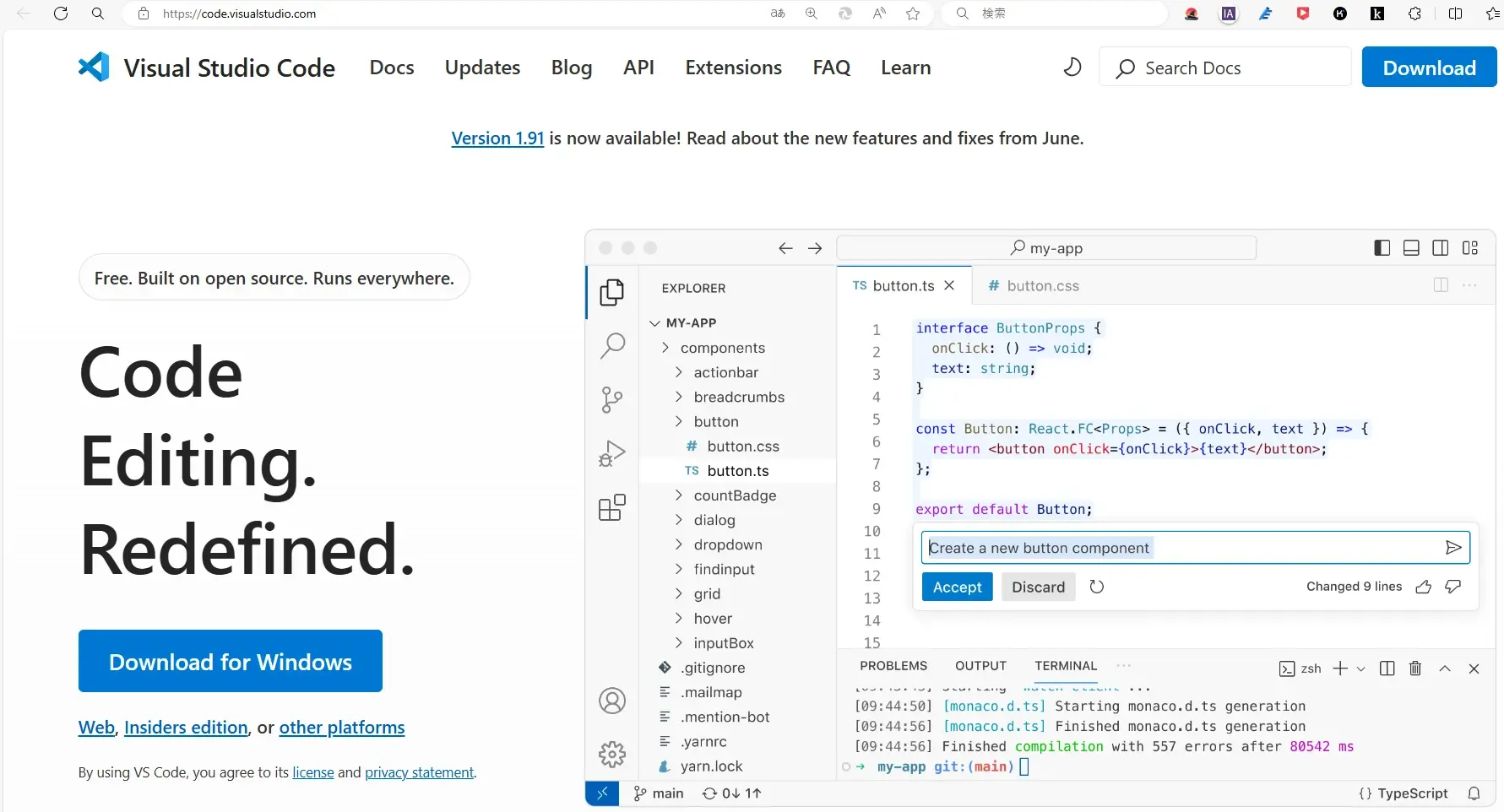Click the editor forward arrow
Screen dimensions: 1504x812
(815, 248)
